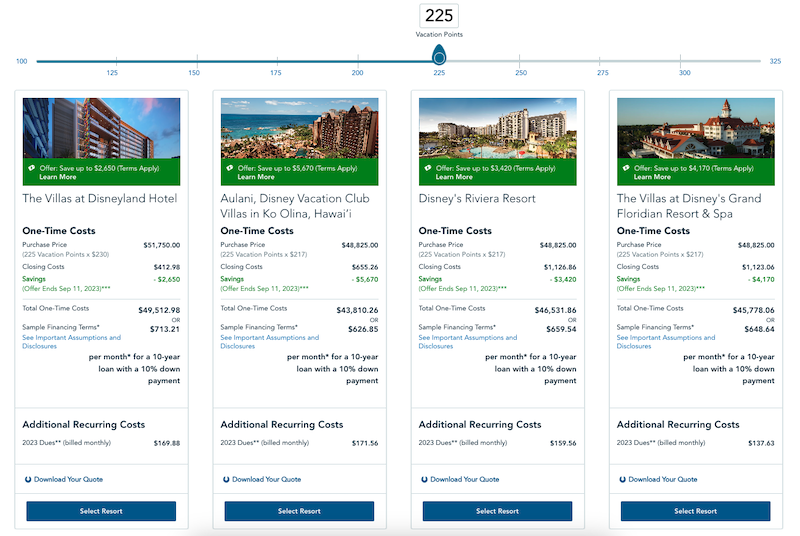Viewport: 800px width, 536px height.
Task: Select Resort for The Villas at Disneyland Hotel
Action: [101, 511]
